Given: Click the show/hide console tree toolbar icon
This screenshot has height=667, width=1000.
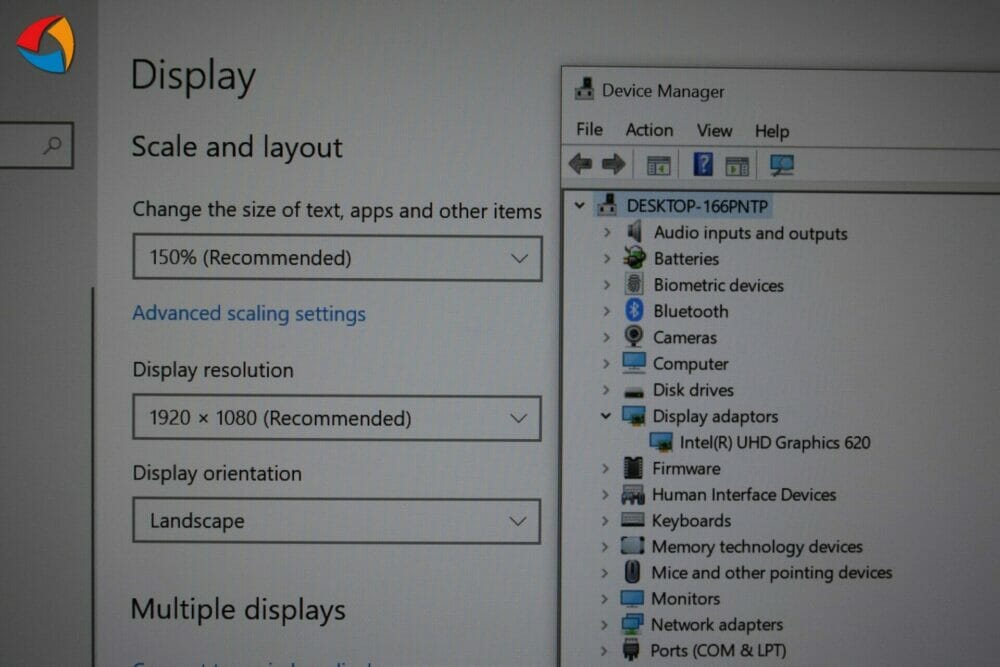Looking at the screenshot, I should pyautogui.click(x=659, y=165).
